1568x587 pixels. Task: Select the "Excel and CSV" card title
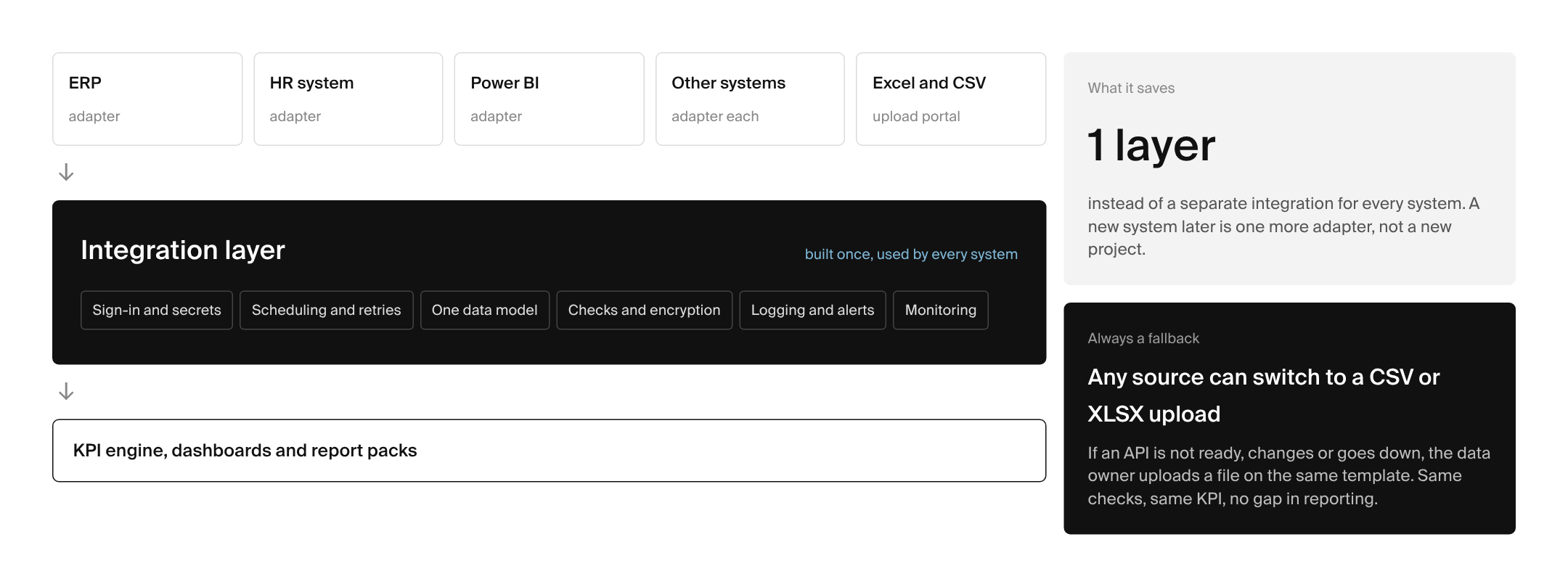pyautogui.click(x=929, y=83)
